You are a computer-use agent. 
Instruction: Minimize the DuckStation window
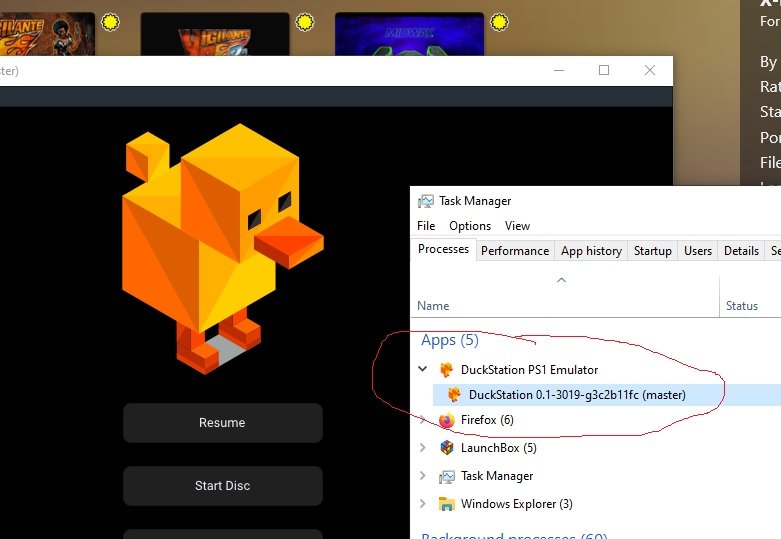pos(559,70)
